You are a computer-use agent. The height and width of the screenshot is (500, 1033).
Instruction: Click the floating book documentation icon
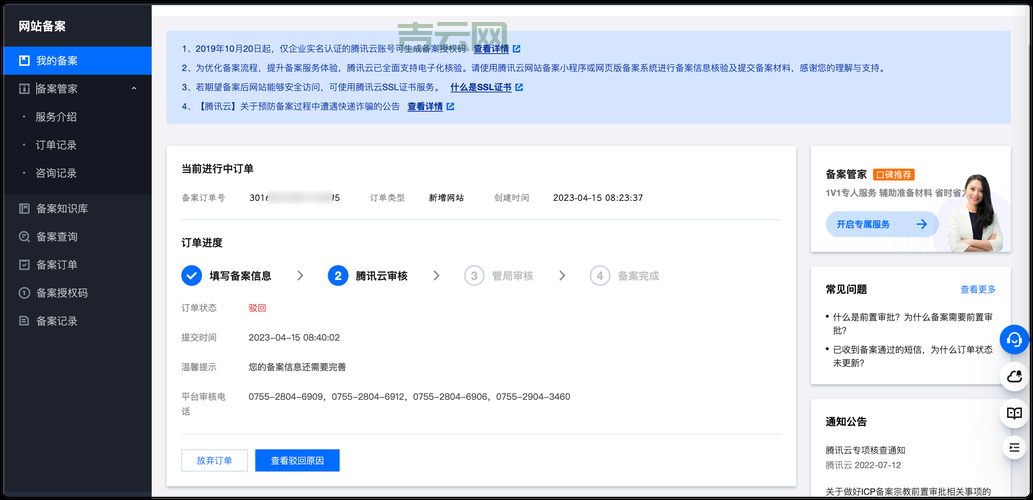(x=1015, y=413)
